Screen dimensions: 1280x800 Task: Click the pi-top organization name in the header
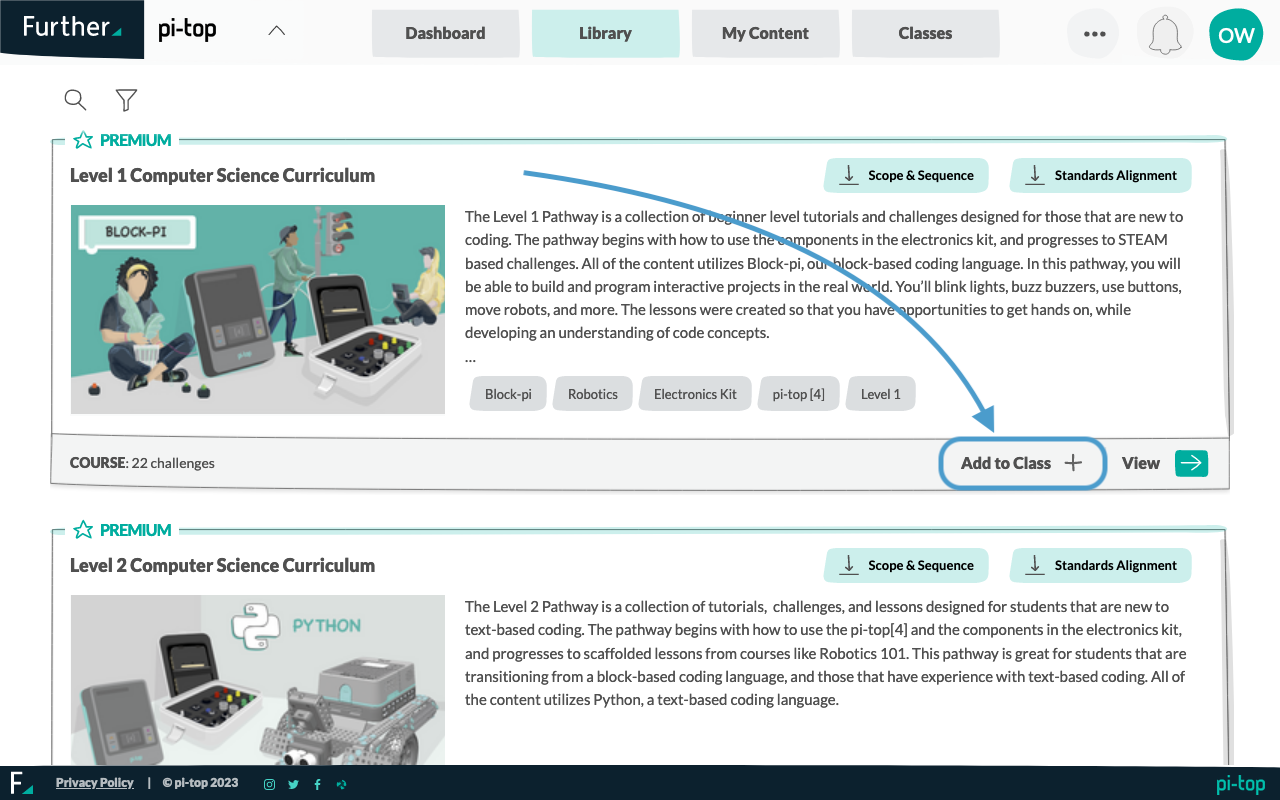coord(187,30)
